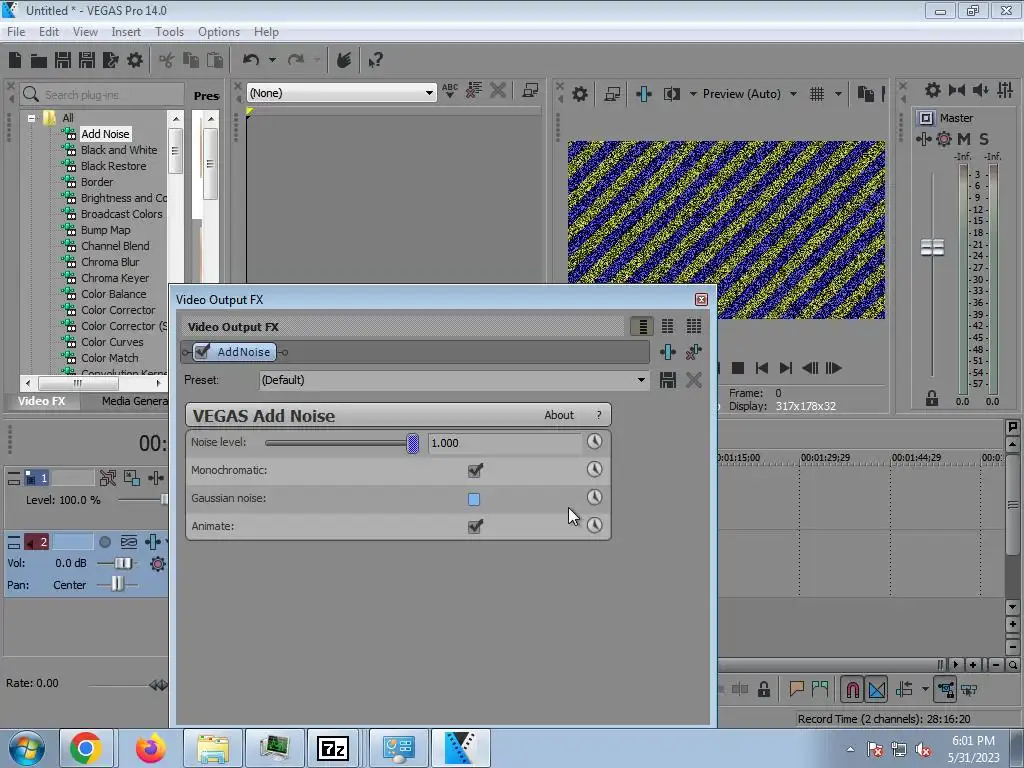
Task: Enable the Gaussian noise checkbox
Action: (x=474, y=499)
